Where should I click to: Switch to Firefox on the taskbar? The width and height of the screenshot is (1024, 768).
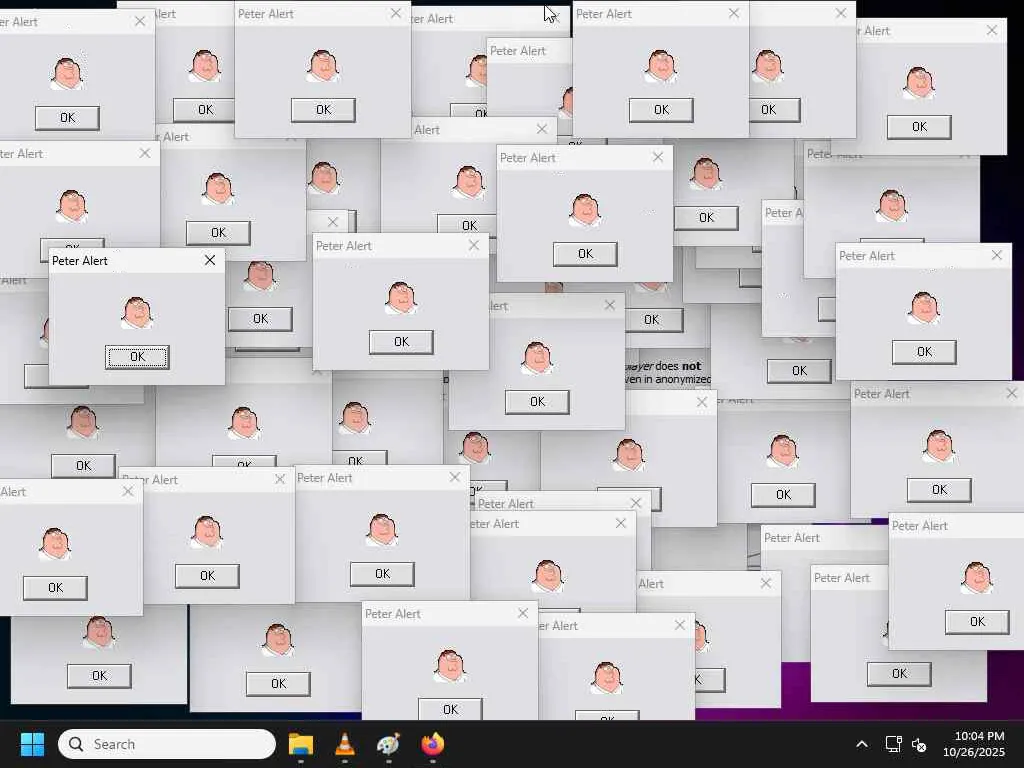[432, 744]
